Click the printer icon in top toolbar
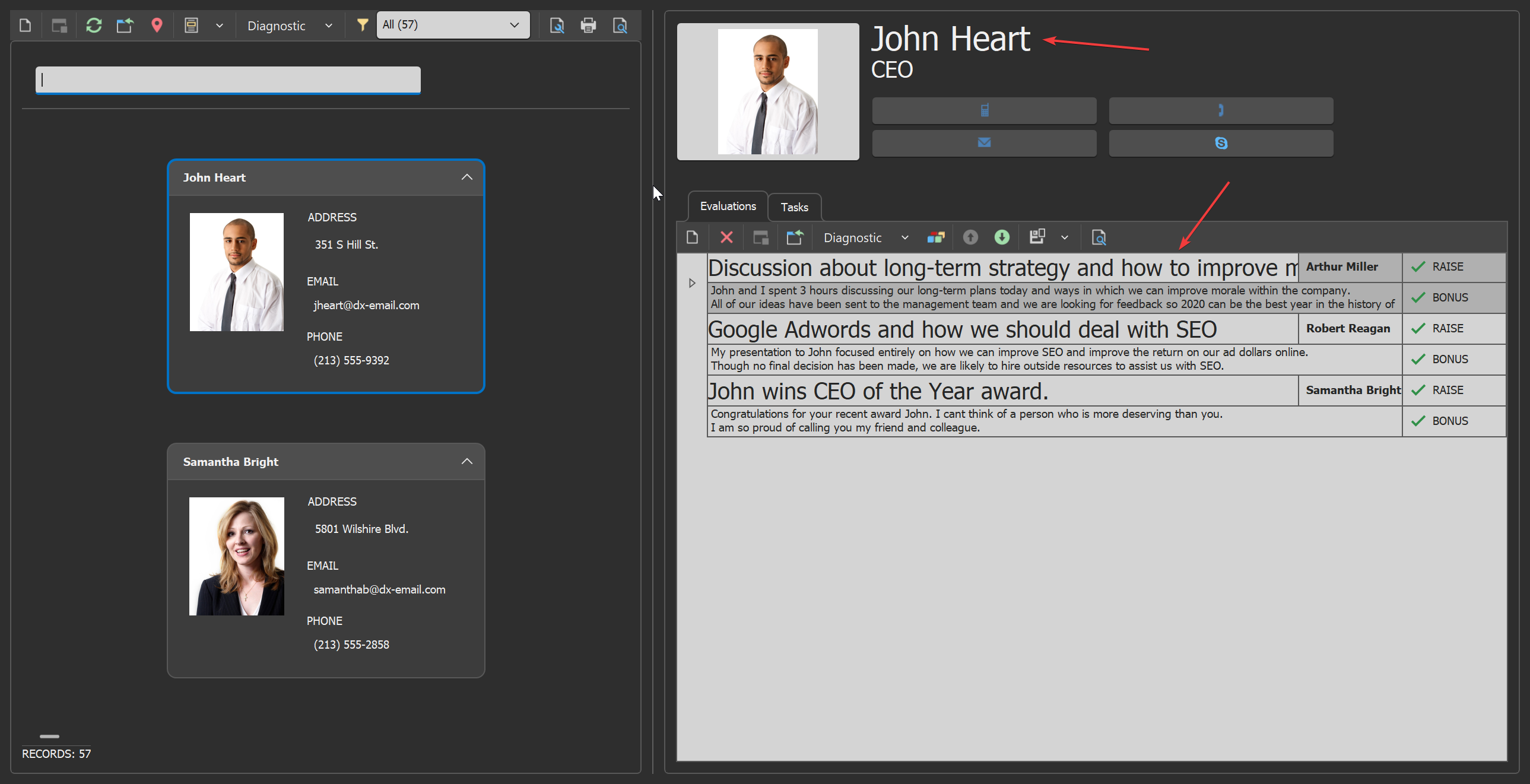Viewport: 1530px width, 784px height. point(588,26)
